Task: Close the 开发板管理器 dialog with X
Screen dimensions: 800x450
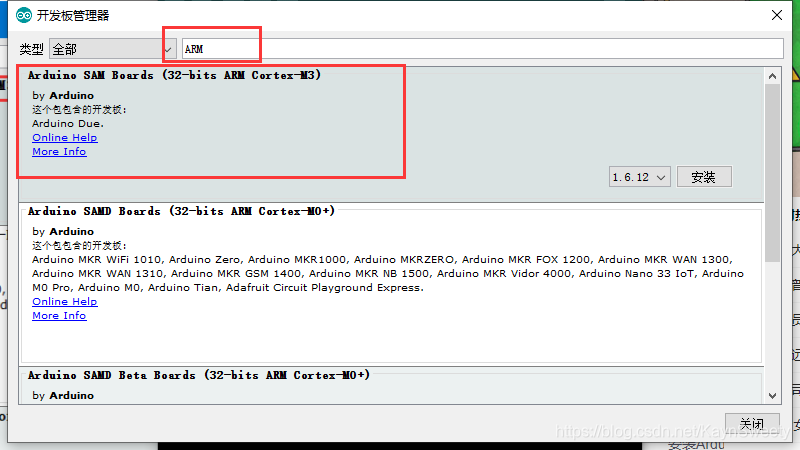Action: point(777,15)
